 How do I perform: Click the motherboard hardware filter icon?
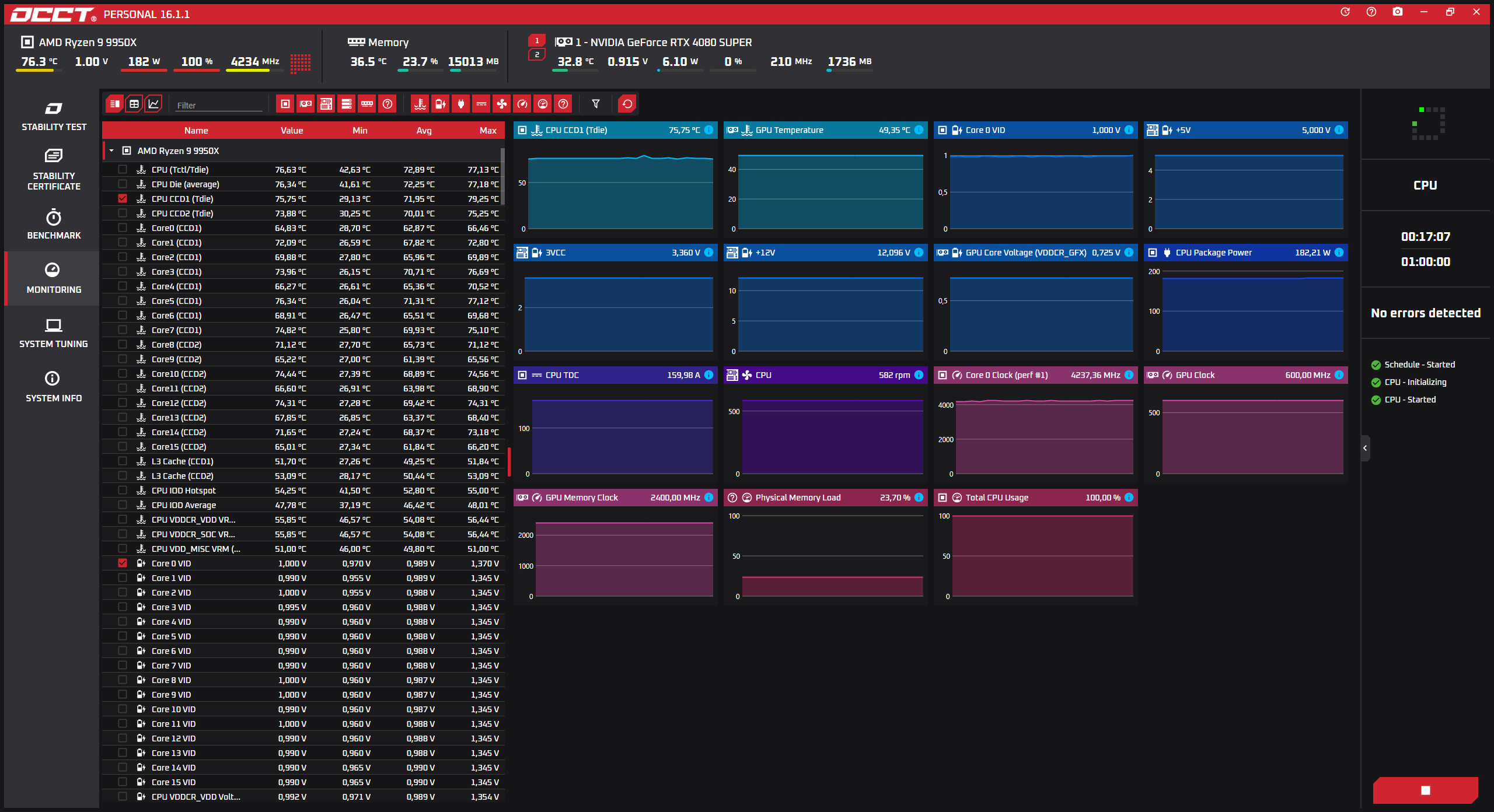pyautogui.click(x=326, y=104)
